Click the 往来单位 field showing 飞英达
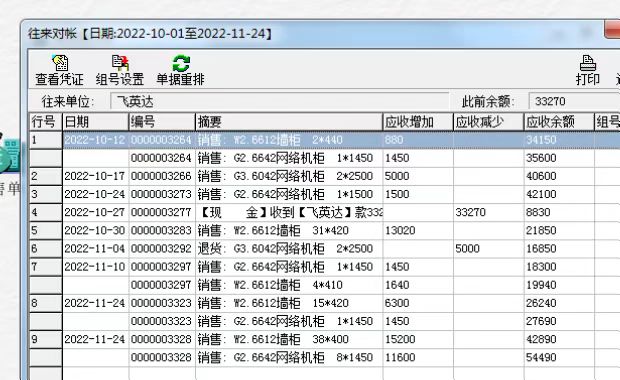The width and height of the screenshot is (620, 380). coord(280,102)
